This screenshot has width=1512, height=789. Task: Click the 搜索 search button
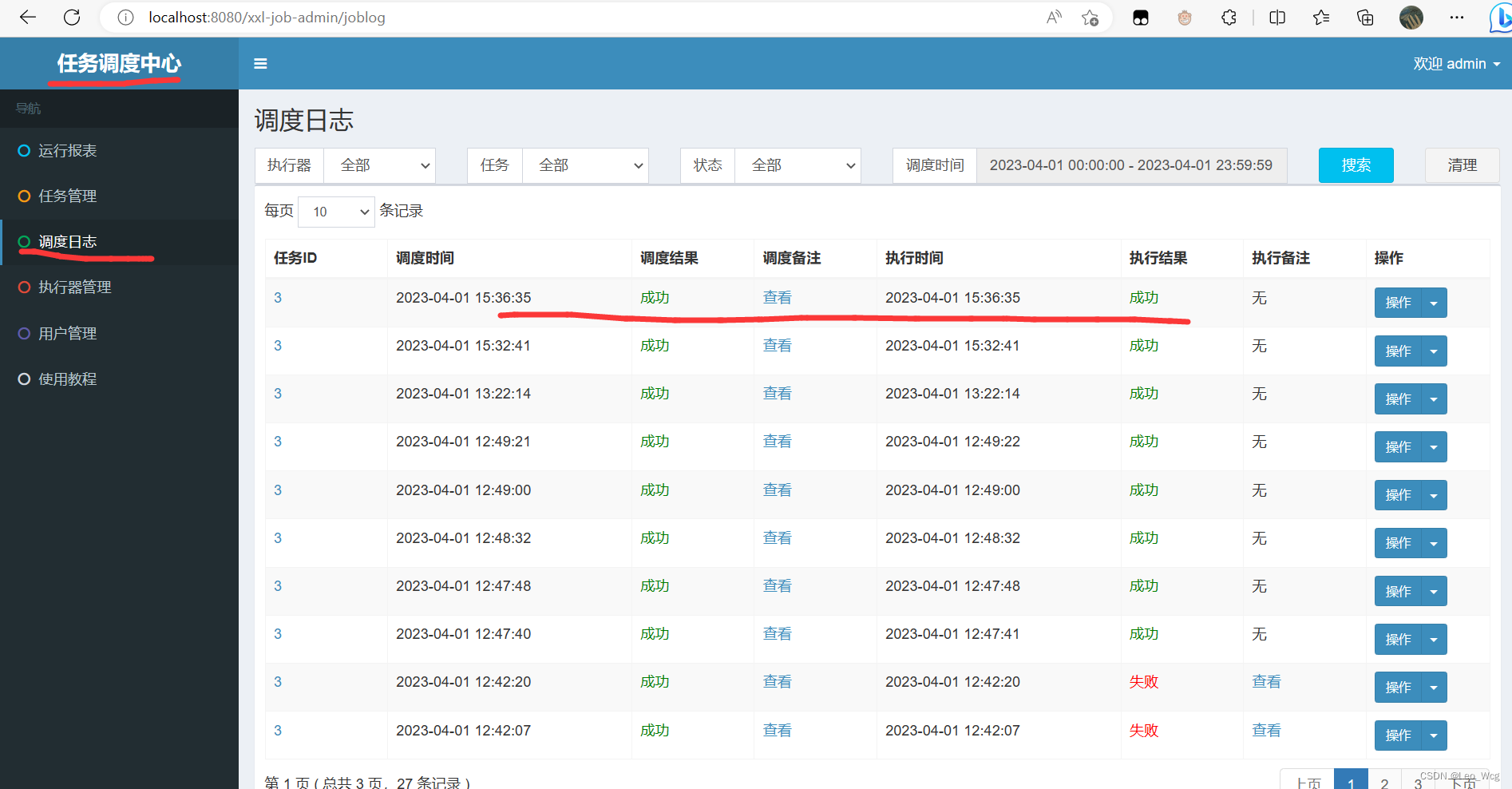(x=1355, y=165)
